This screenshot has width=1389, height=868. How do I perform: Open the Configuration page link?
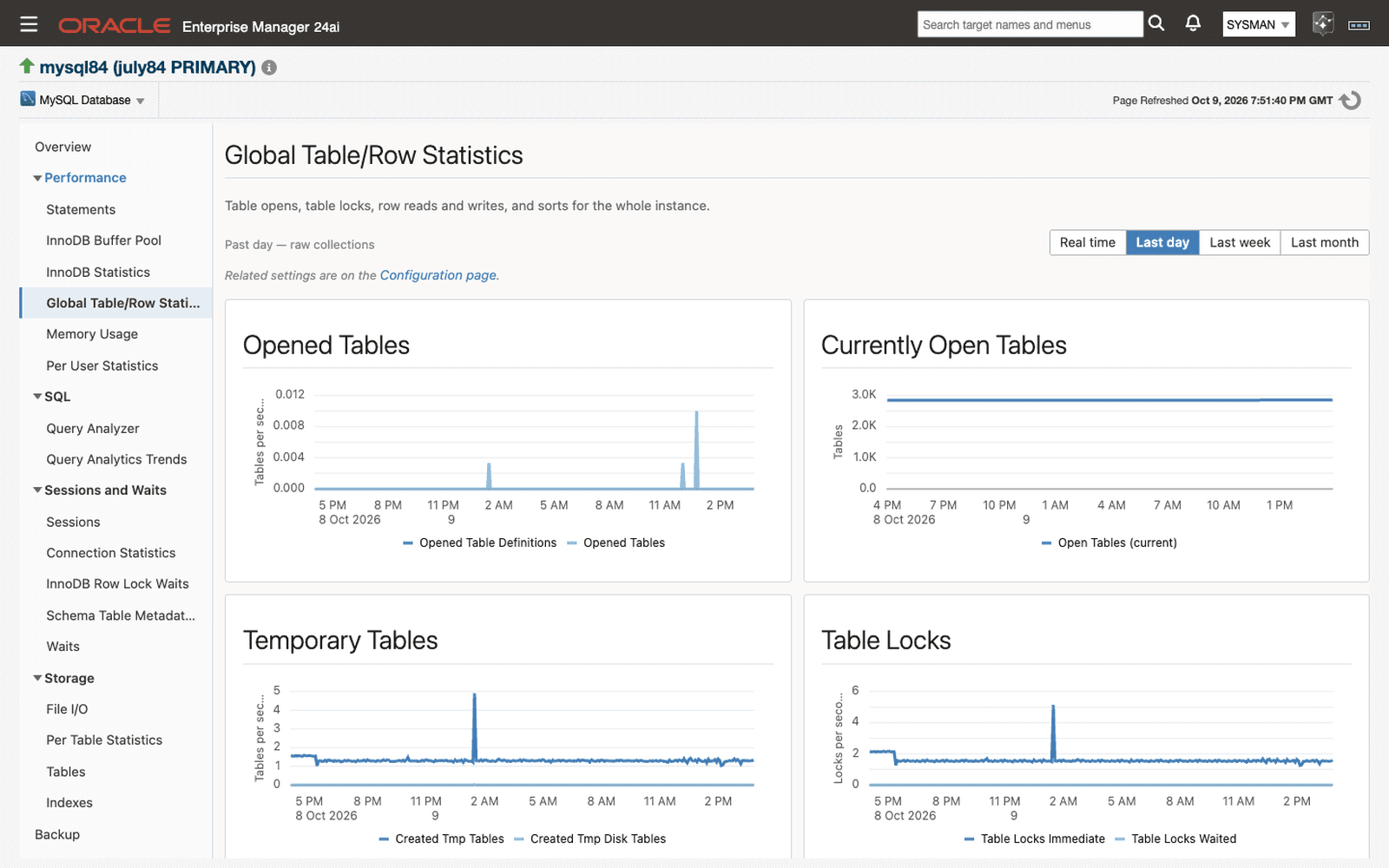point(438,275)
